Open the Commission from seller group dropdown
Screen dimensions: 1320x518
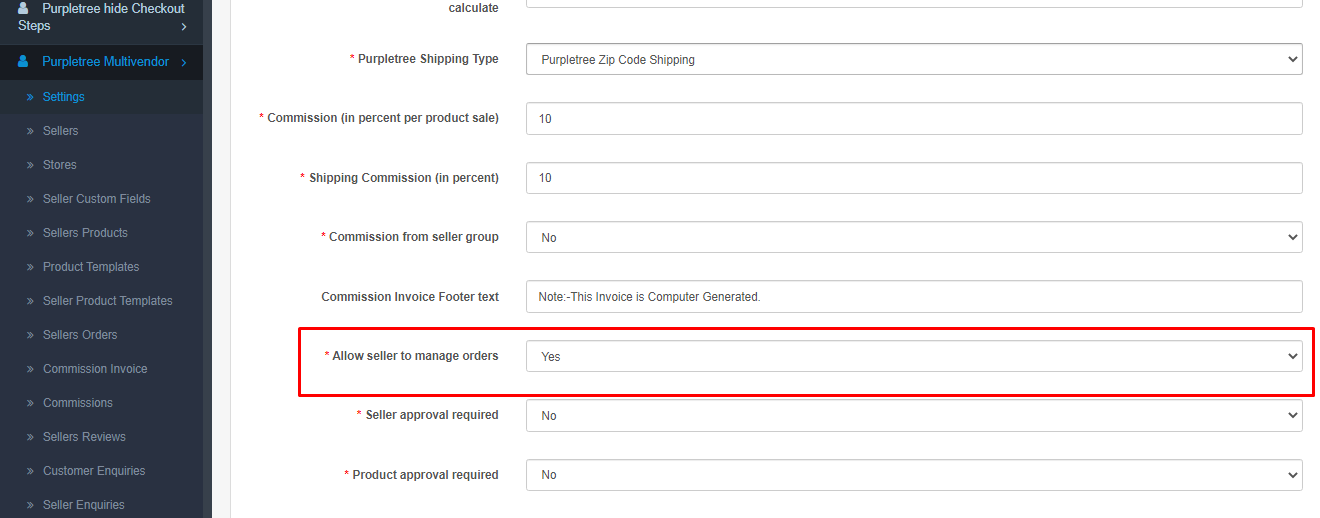pos(914,237)
